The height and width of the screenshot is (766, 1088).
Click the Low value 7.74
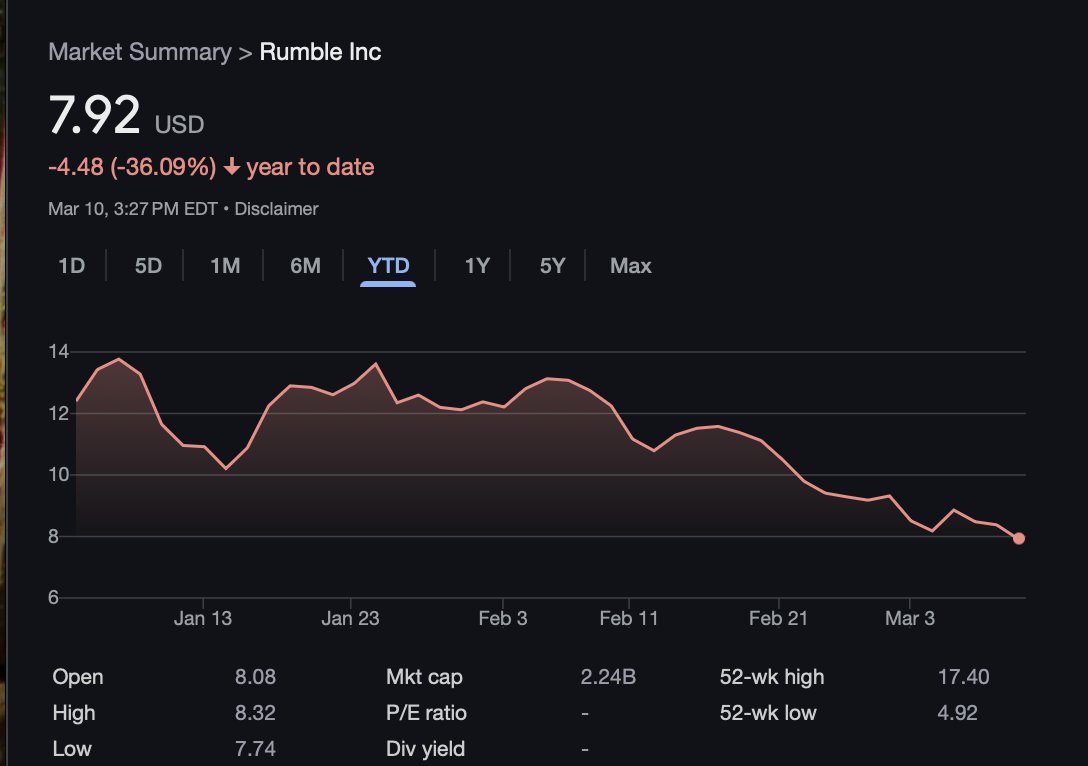coord(255,749)
